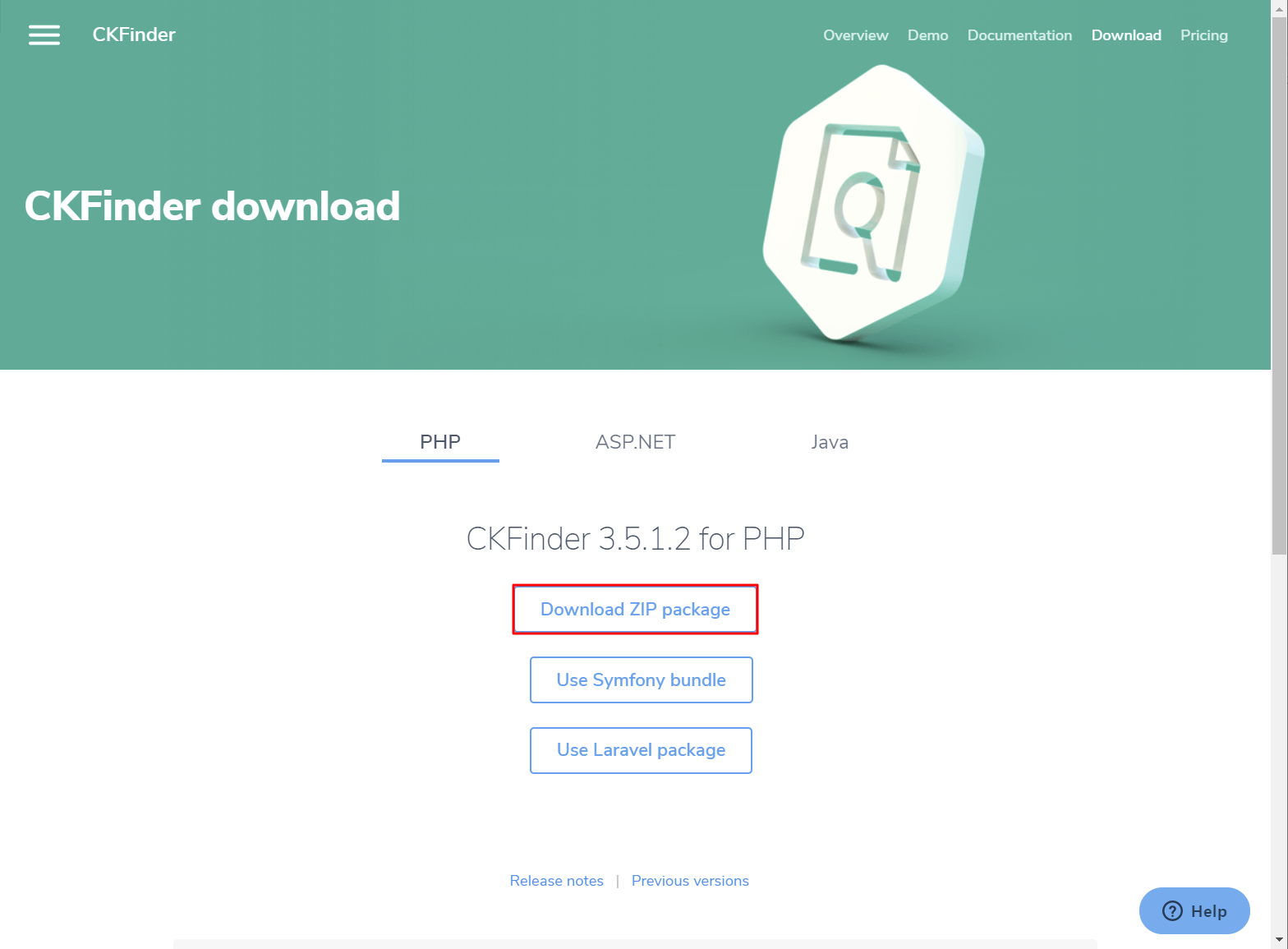Image resolution: width=1288 pixels, height=949 pixels.
Task: Switch to the Java tab
Action: 830,442
